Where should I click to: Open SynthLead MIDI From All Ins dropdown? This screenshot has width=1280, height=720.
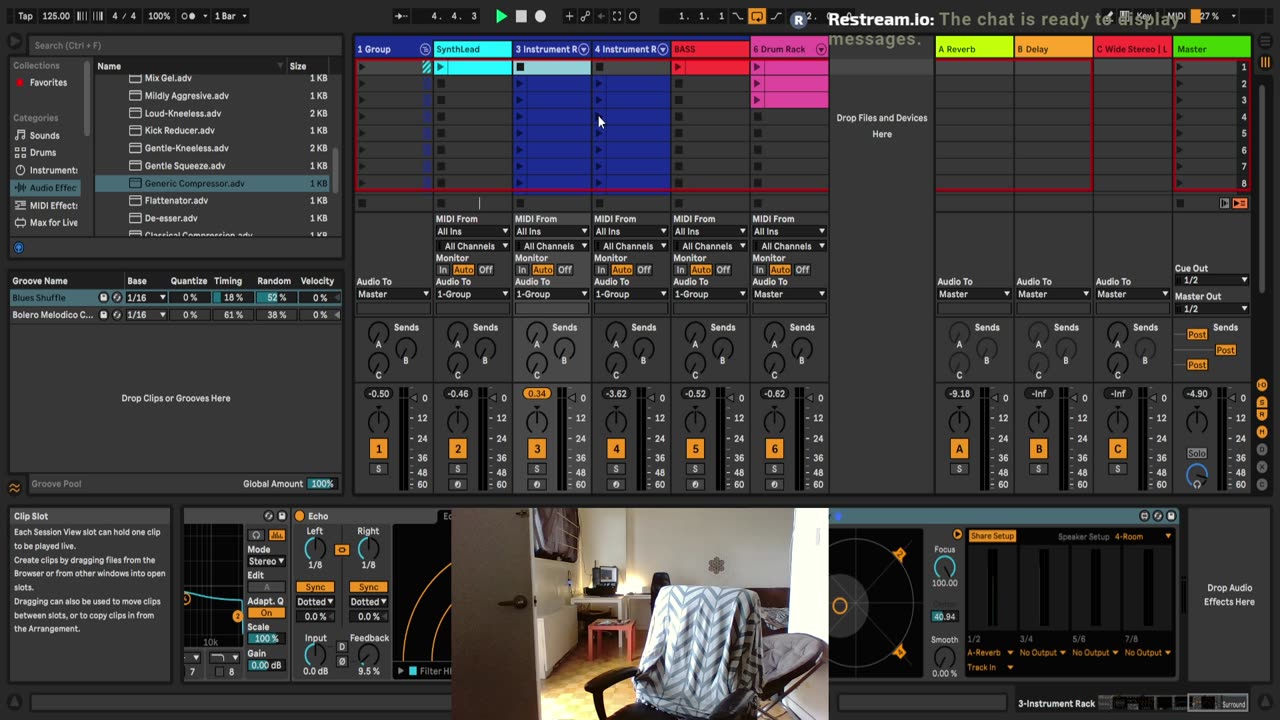click(472, 231)
